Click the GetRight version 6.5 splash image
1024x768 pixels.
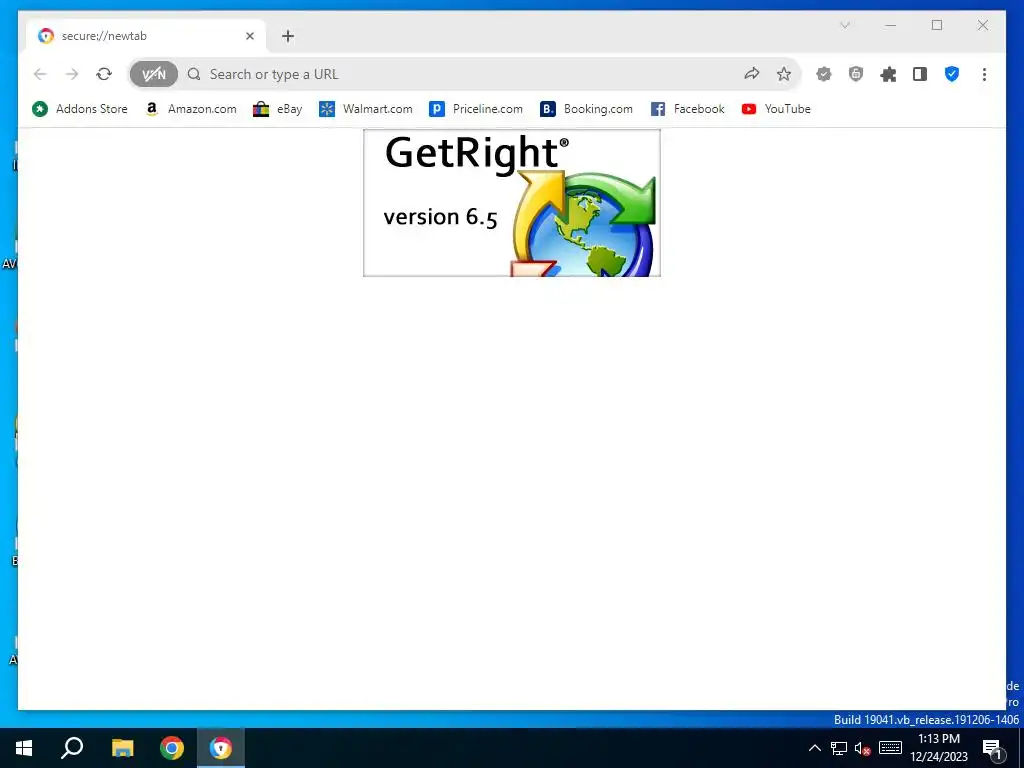tap(512, 203)
